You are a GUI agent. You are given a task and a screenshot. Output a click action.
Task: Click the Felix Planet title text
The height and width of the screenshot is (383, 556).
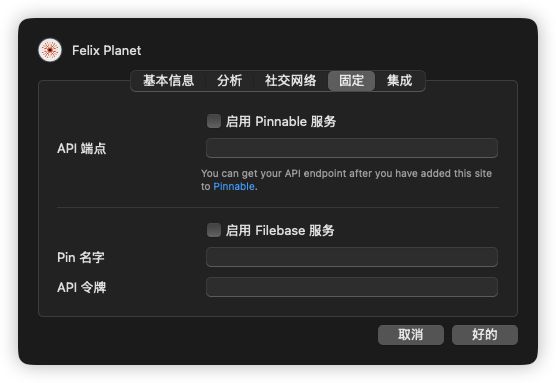(x=106, y=50)
